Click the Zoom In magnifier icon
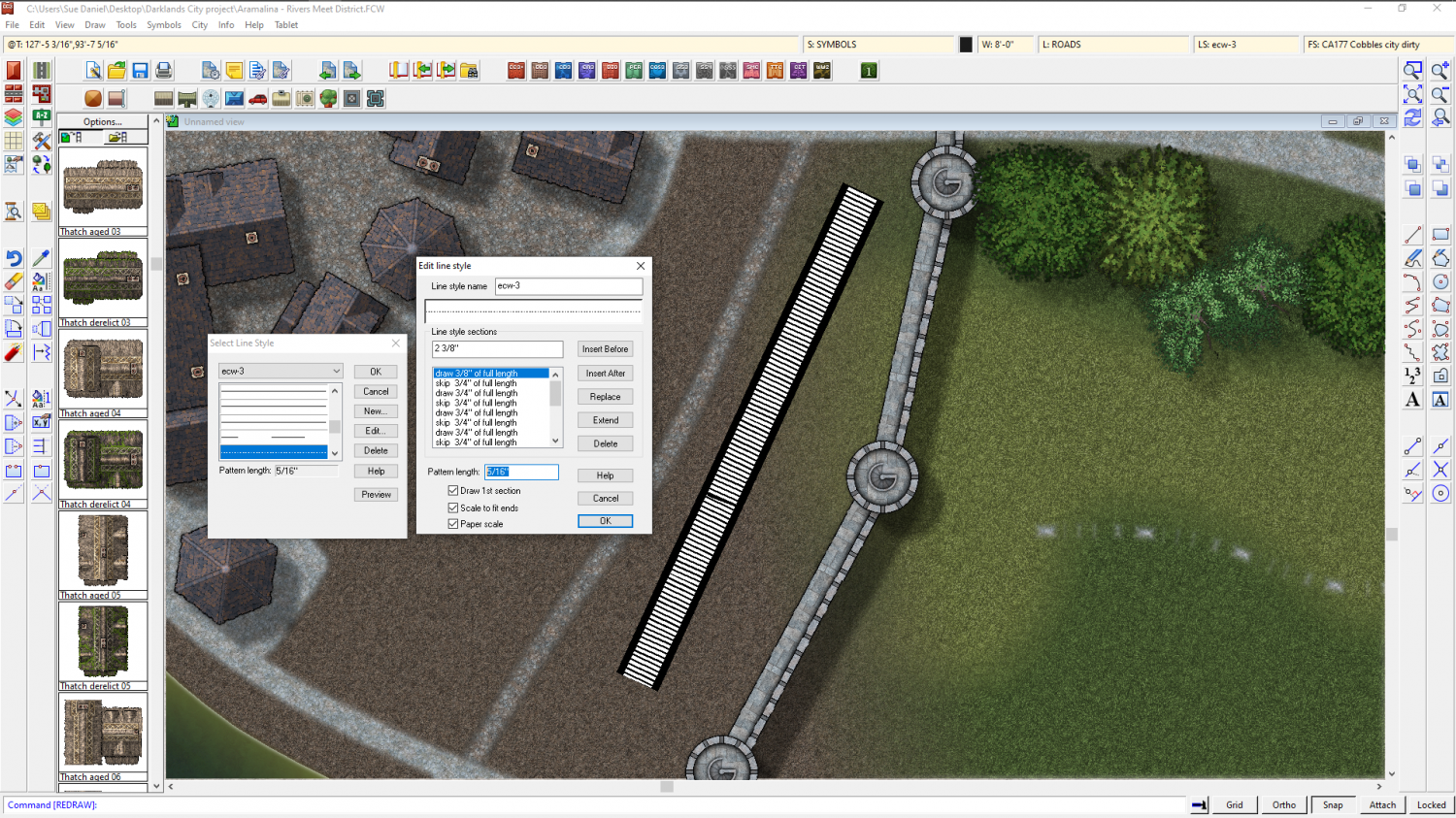 [1440, 70]
